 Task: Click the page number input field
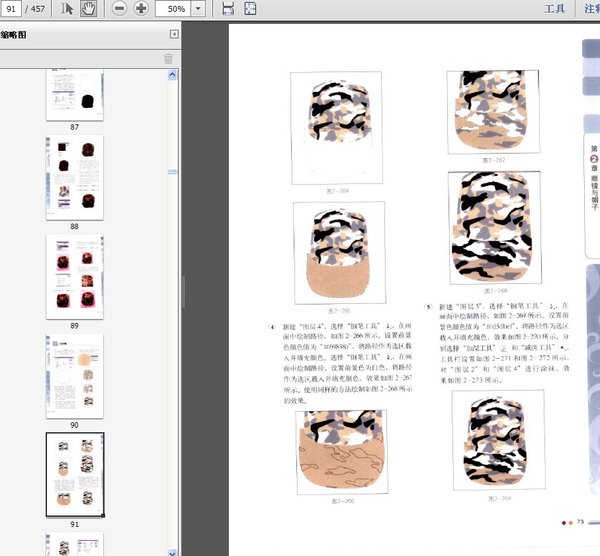[x=13, y=9]
